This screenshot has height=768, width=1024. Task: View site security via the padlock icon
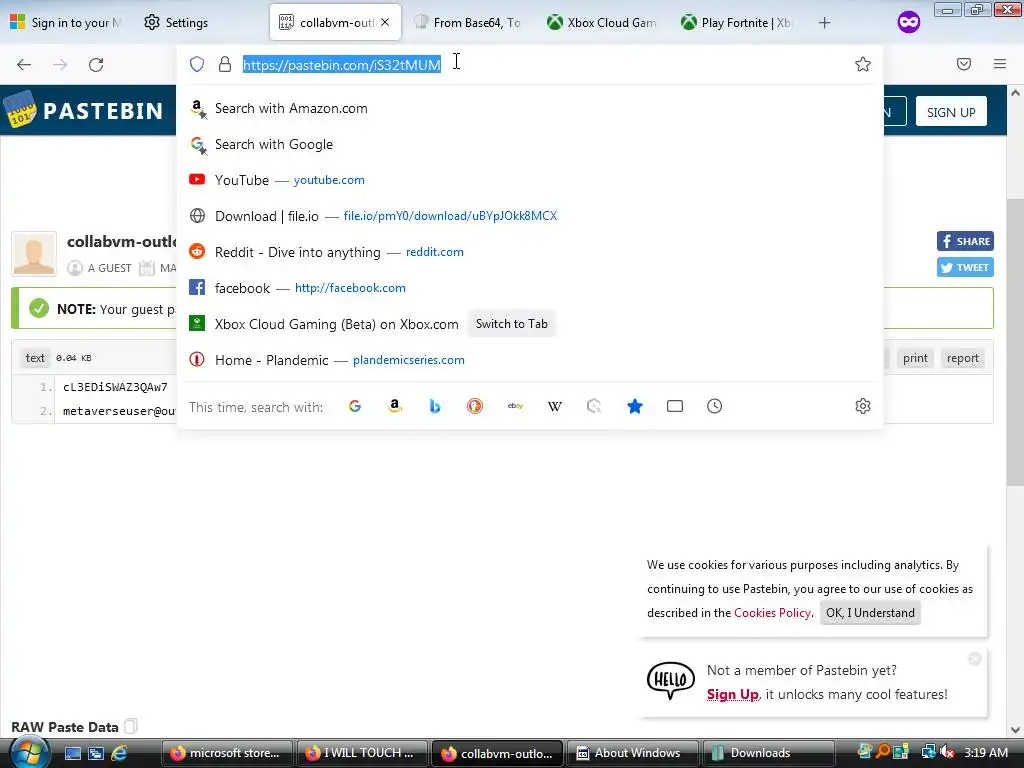(225, 64)
